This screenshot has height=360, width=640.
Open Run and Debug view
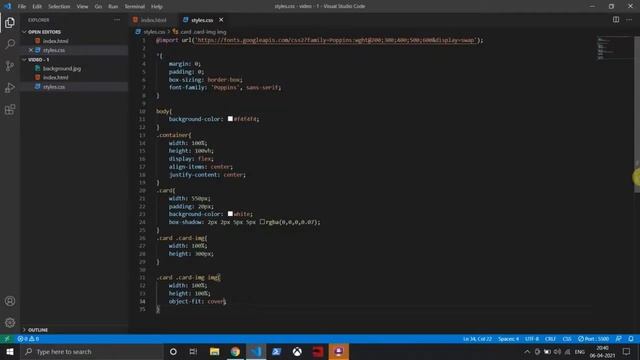coord(10,88)
